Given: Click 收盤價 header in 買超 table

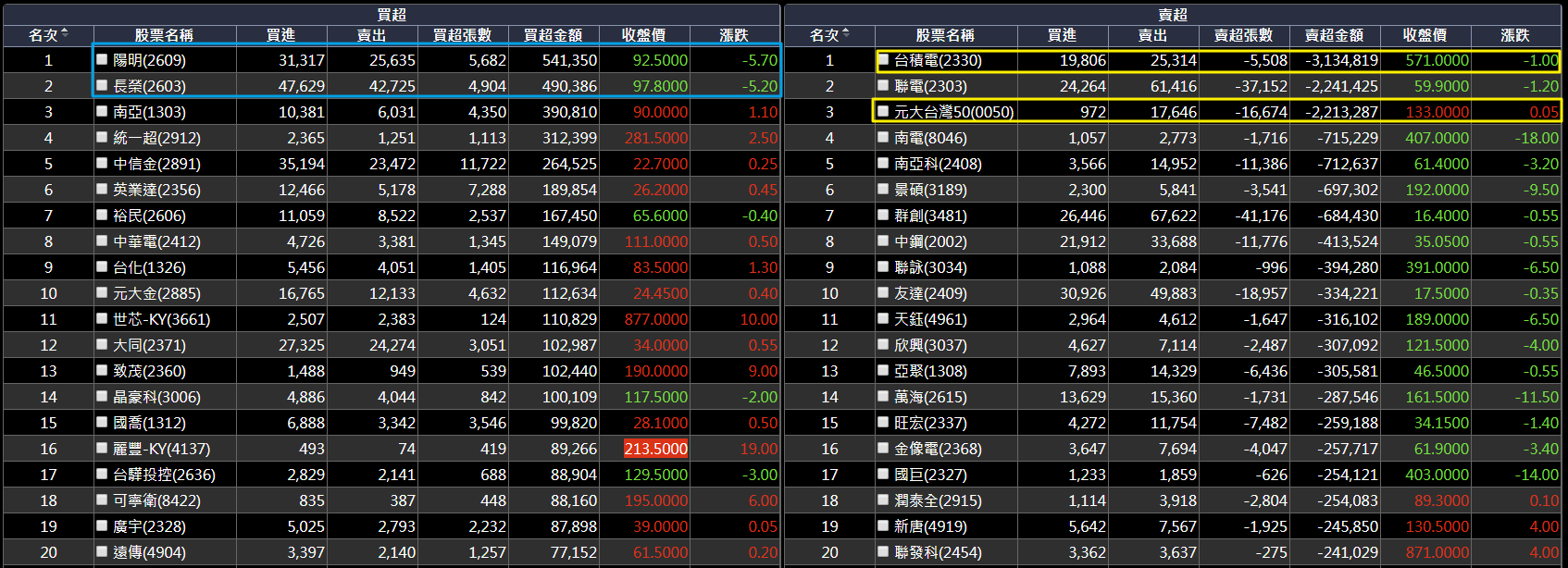Looking at the screenshot, I should tap(644, 35).
